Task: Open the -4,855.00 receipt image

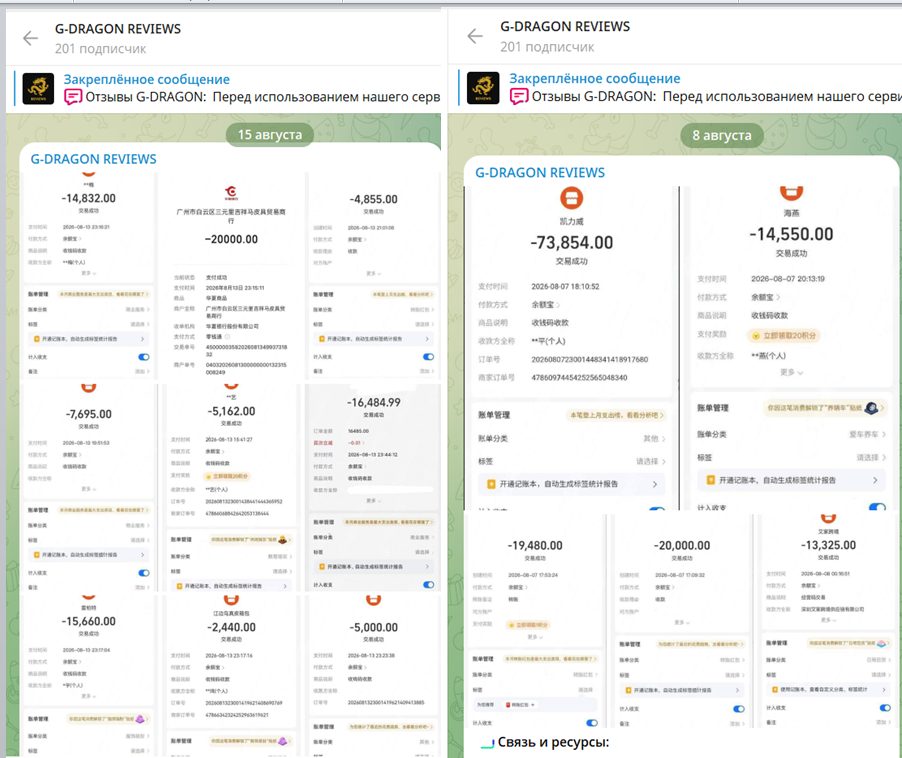Action: (x=373, y=276)
